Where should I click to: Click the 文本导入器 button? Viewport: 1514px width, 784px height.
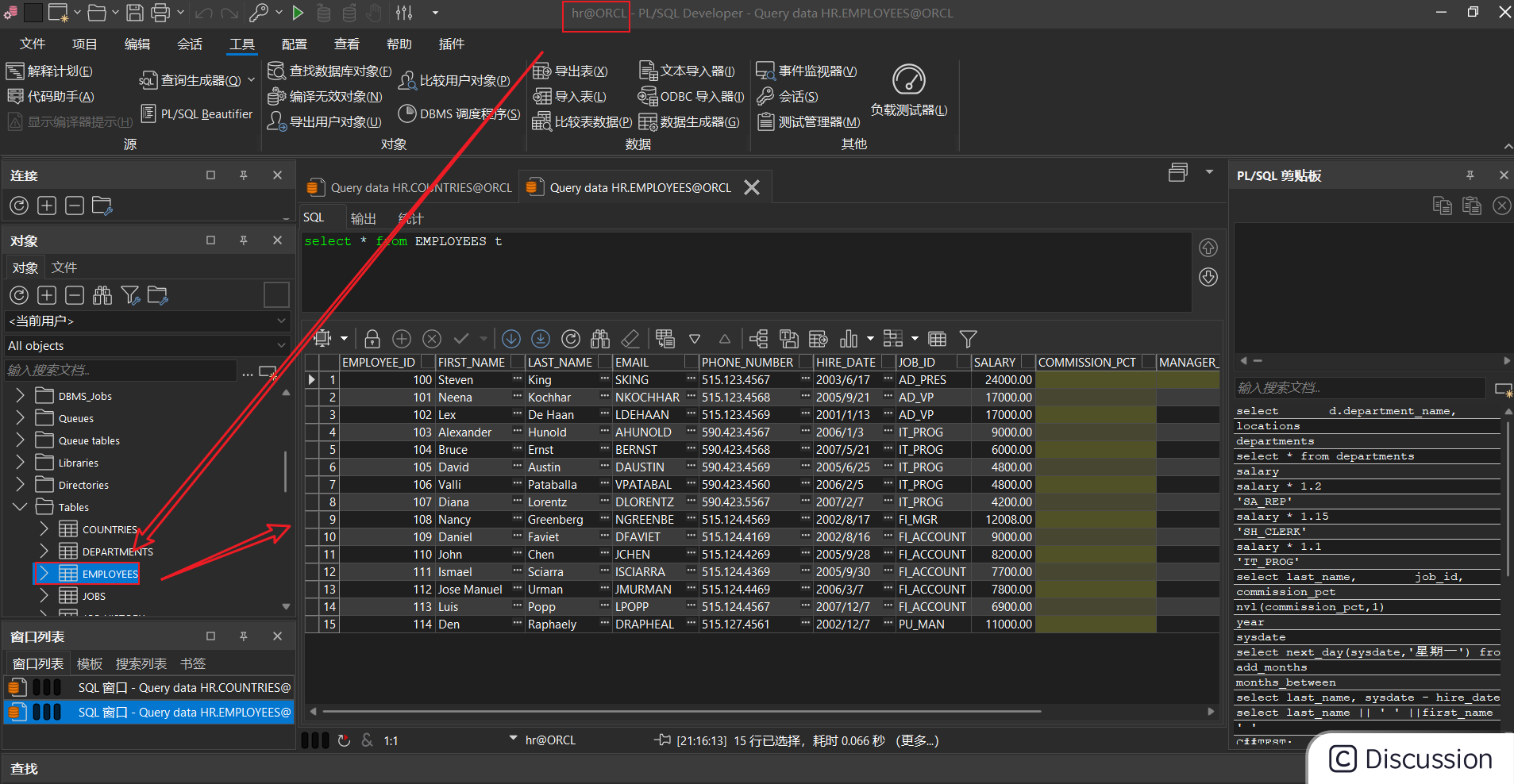click(688, 71)
